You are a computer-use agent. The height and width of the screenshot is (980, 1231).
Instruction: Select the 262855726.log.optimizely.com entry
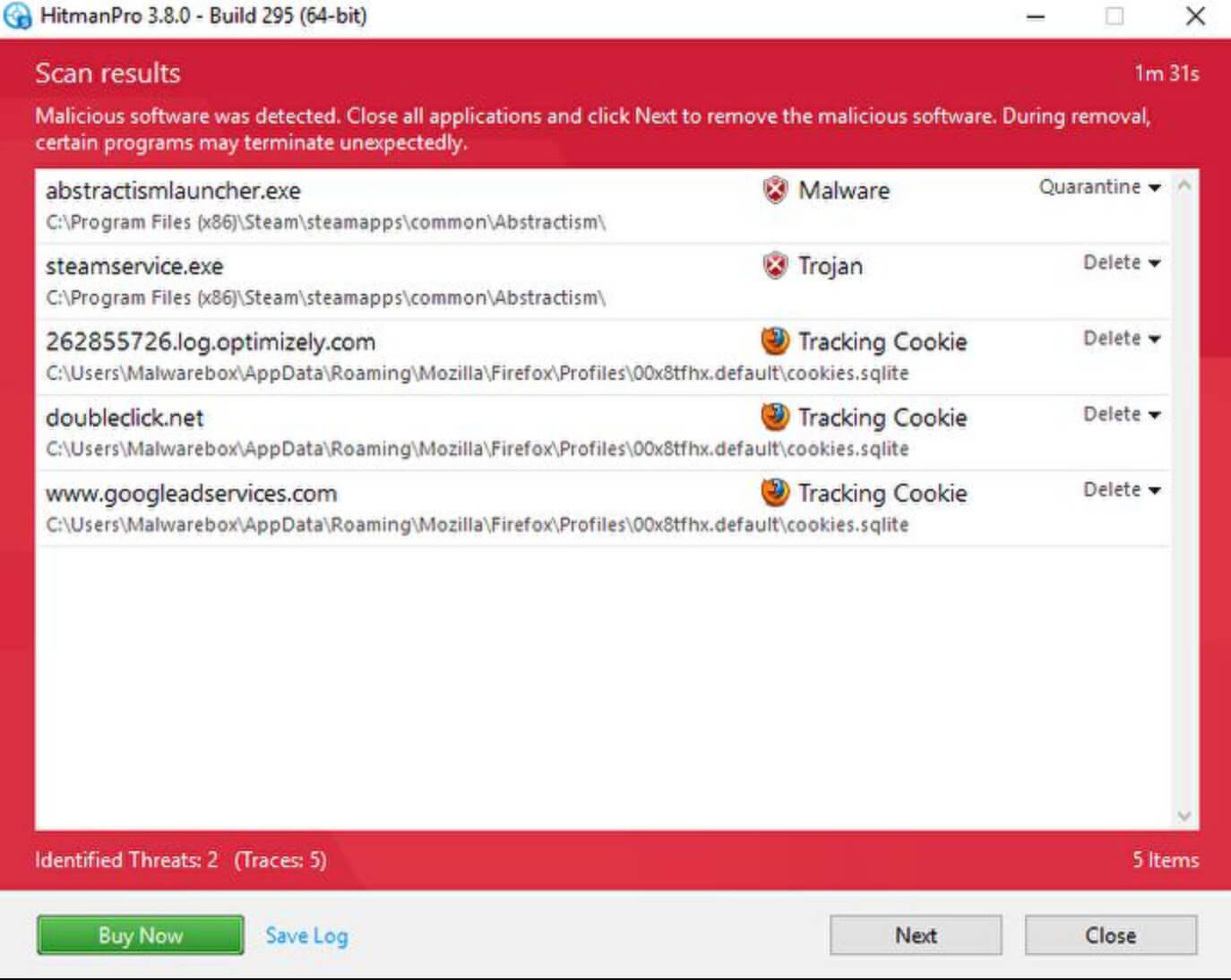(603, 357)
